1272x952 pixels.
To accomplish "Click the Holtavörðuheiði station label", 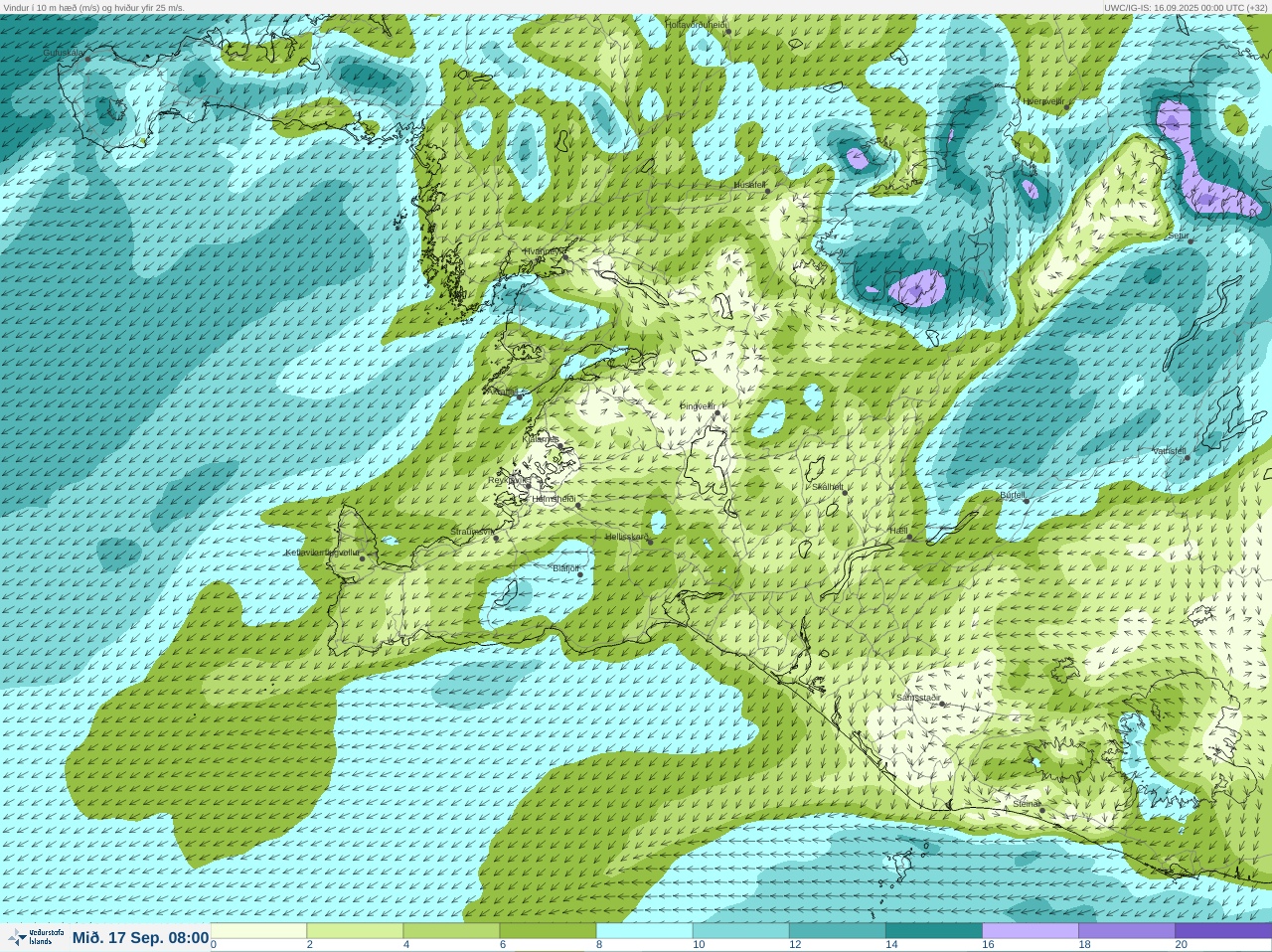I will (x=697, y=24).
